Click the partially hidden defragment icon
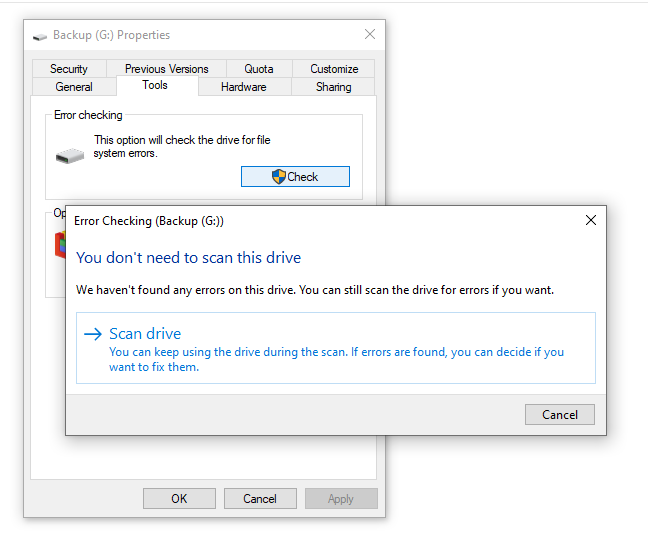The width and height of the screenshot is (648, 534). pos(60,245)
